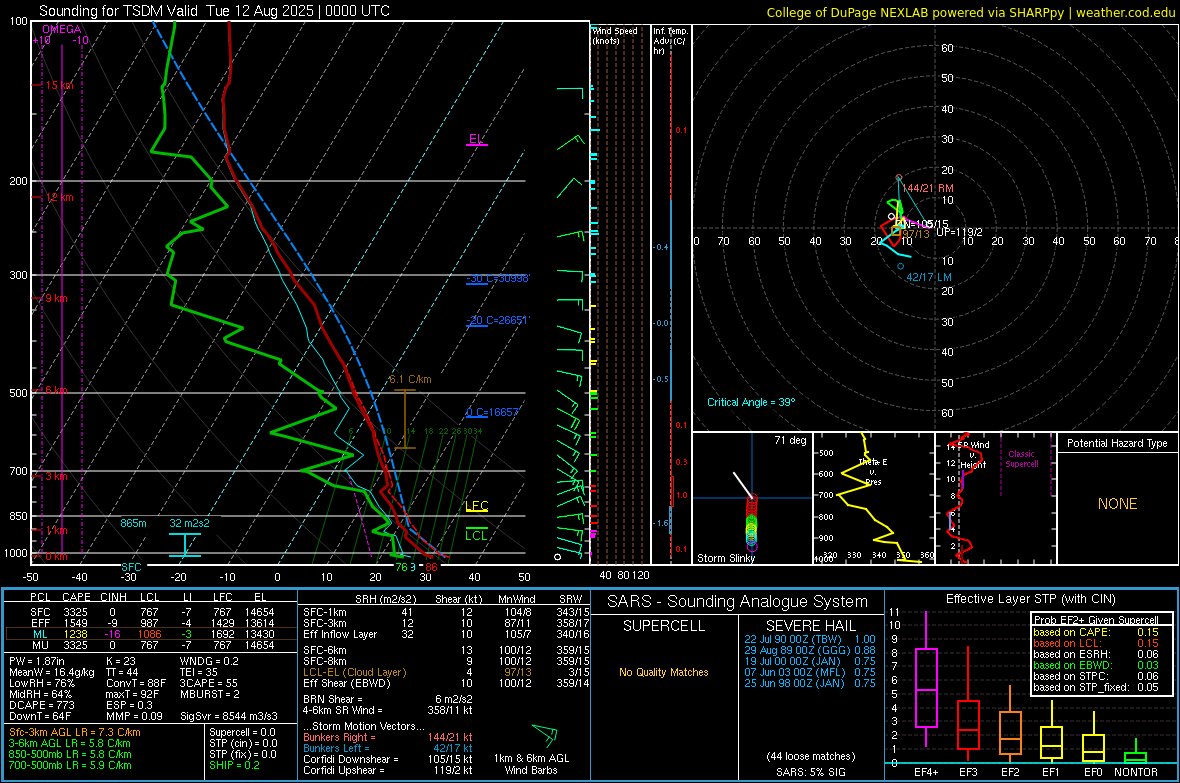Image resolution: width=1180 pixels, height=783 pixels.
Task: Click the 0 C=16657' height label
Action: click(492, 412)
